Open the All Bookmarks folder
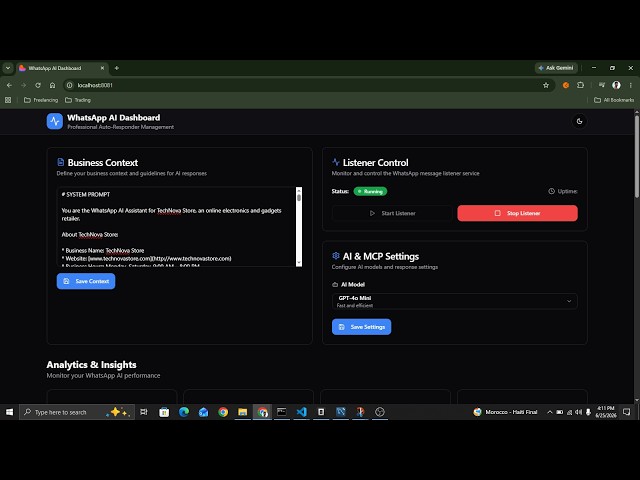 (614, 100)
